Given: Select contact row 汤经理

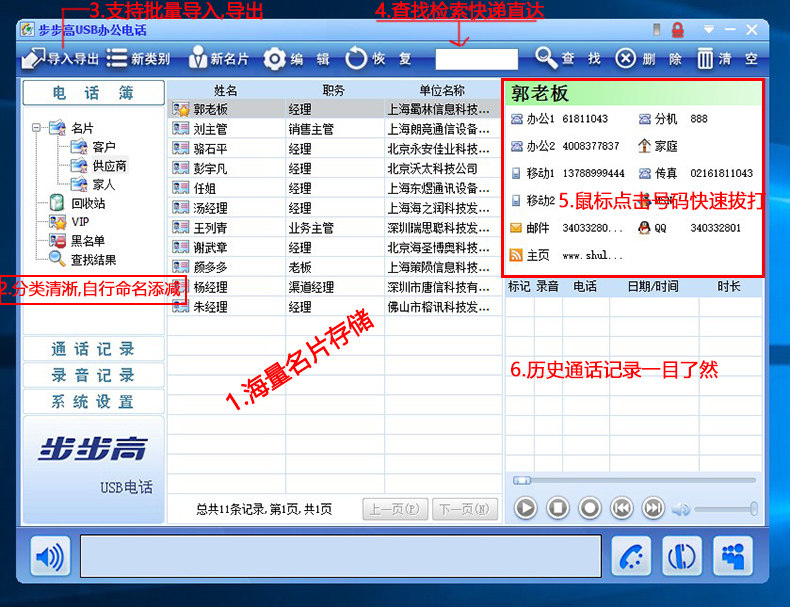Looking at the screenshot, I should (x=335, y=208).
